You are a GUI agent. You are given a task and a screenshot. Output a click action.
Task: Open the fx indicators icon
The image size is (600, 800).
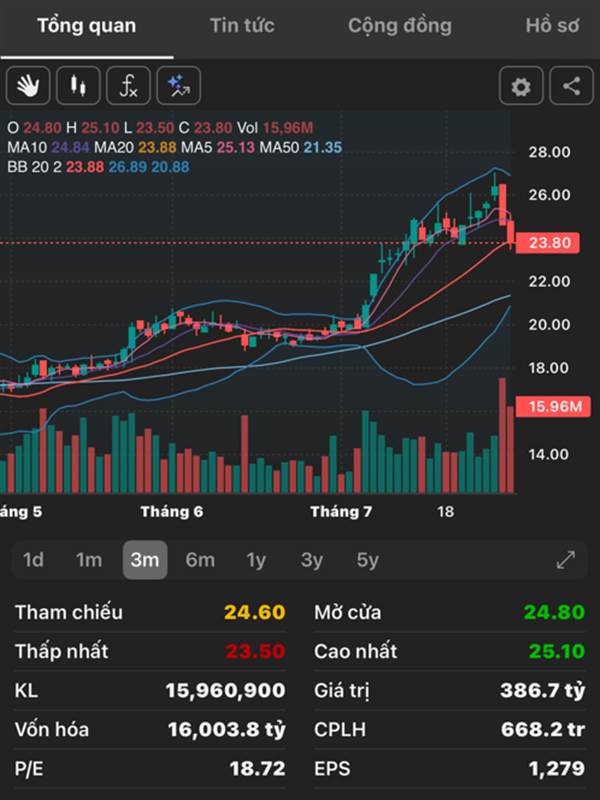pyautogui.click(x=128, y=85)
